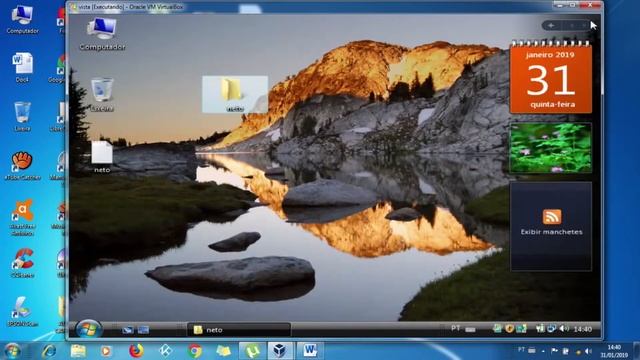Click the calendar gadget showing janeiro 2019

click(x=551, y=78)
